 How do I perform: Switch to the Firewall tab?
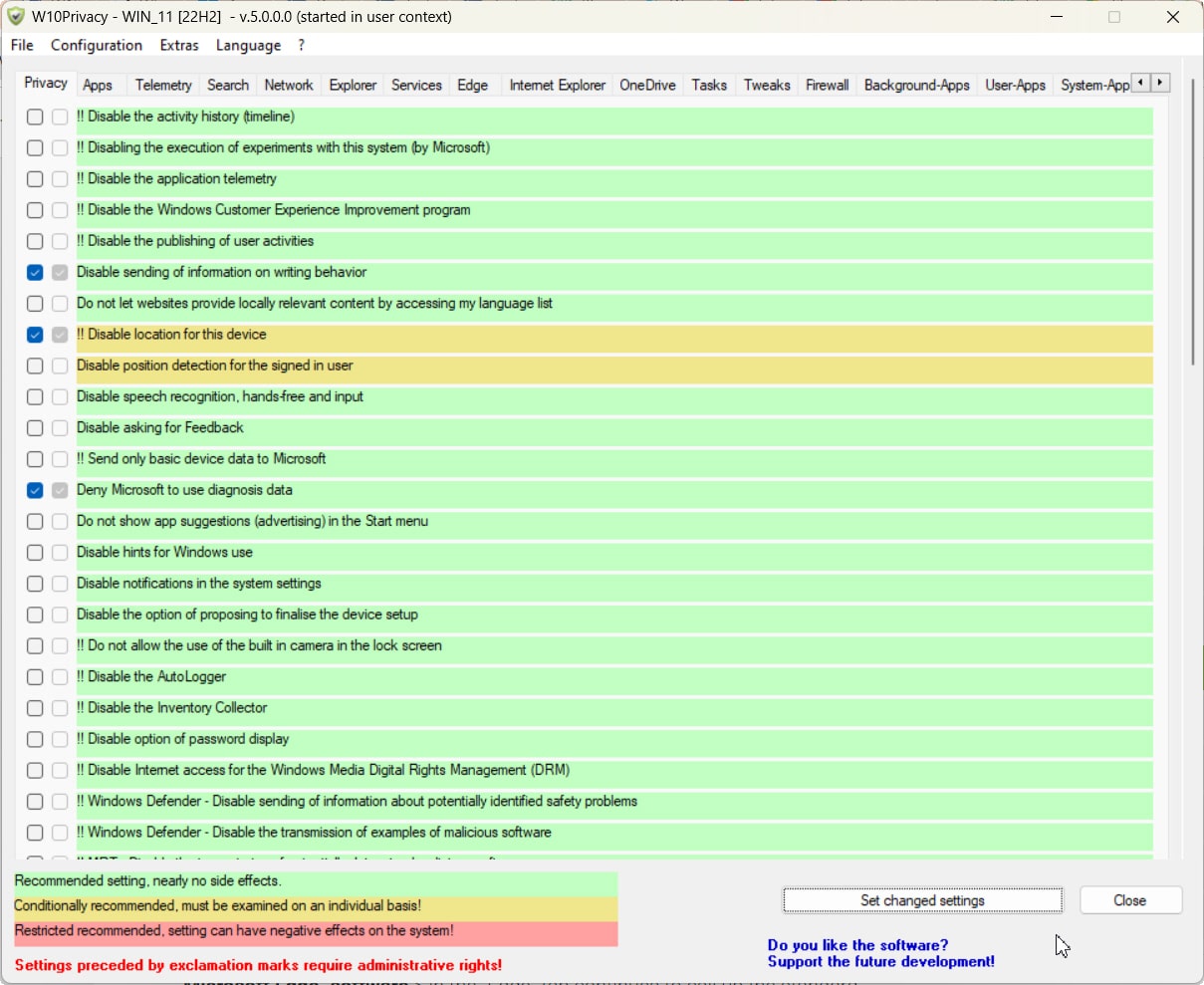(x=827, y=86)
